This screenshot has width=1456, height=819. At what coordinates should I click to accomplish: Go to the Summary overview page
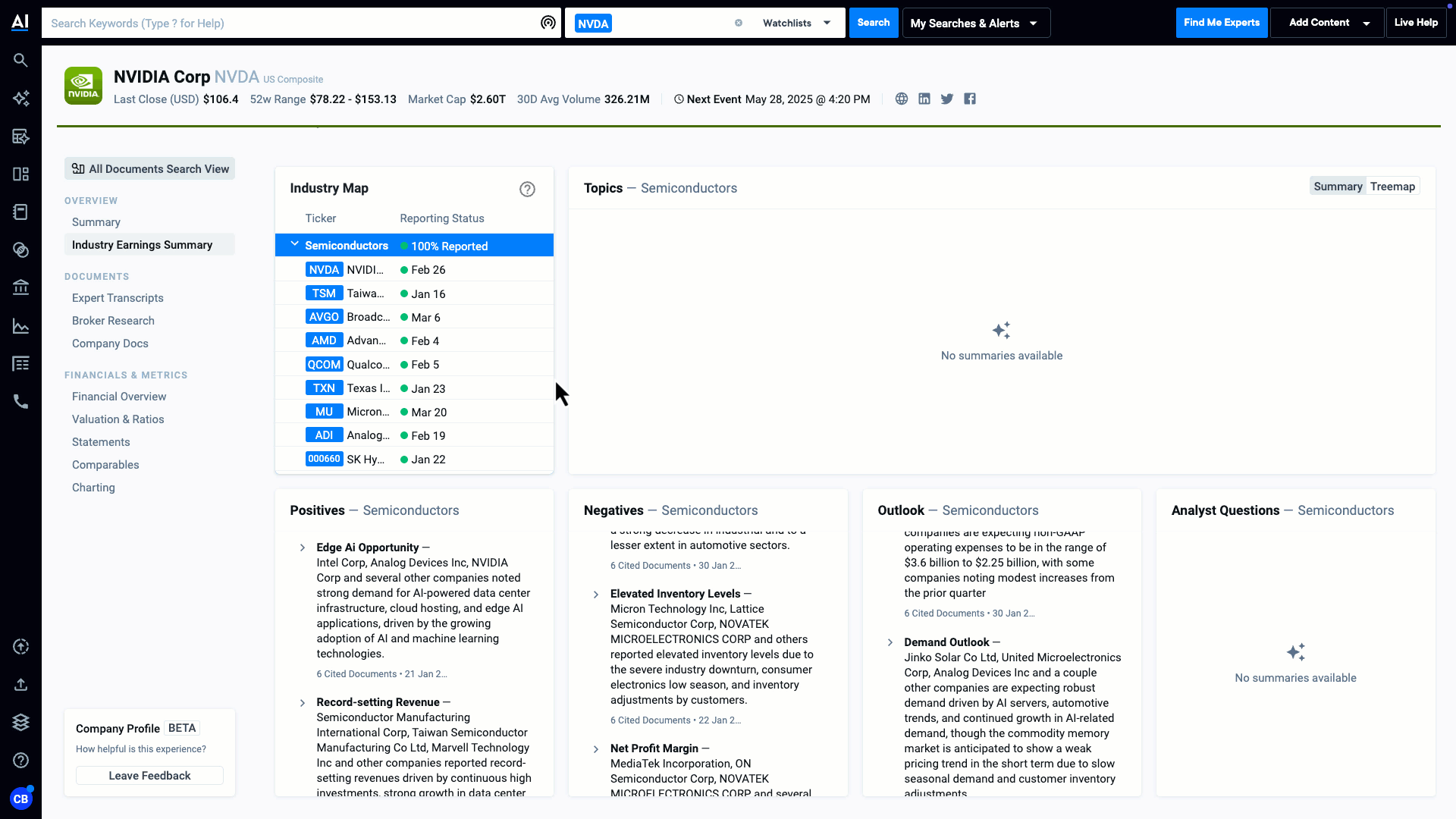pos(96,222)
